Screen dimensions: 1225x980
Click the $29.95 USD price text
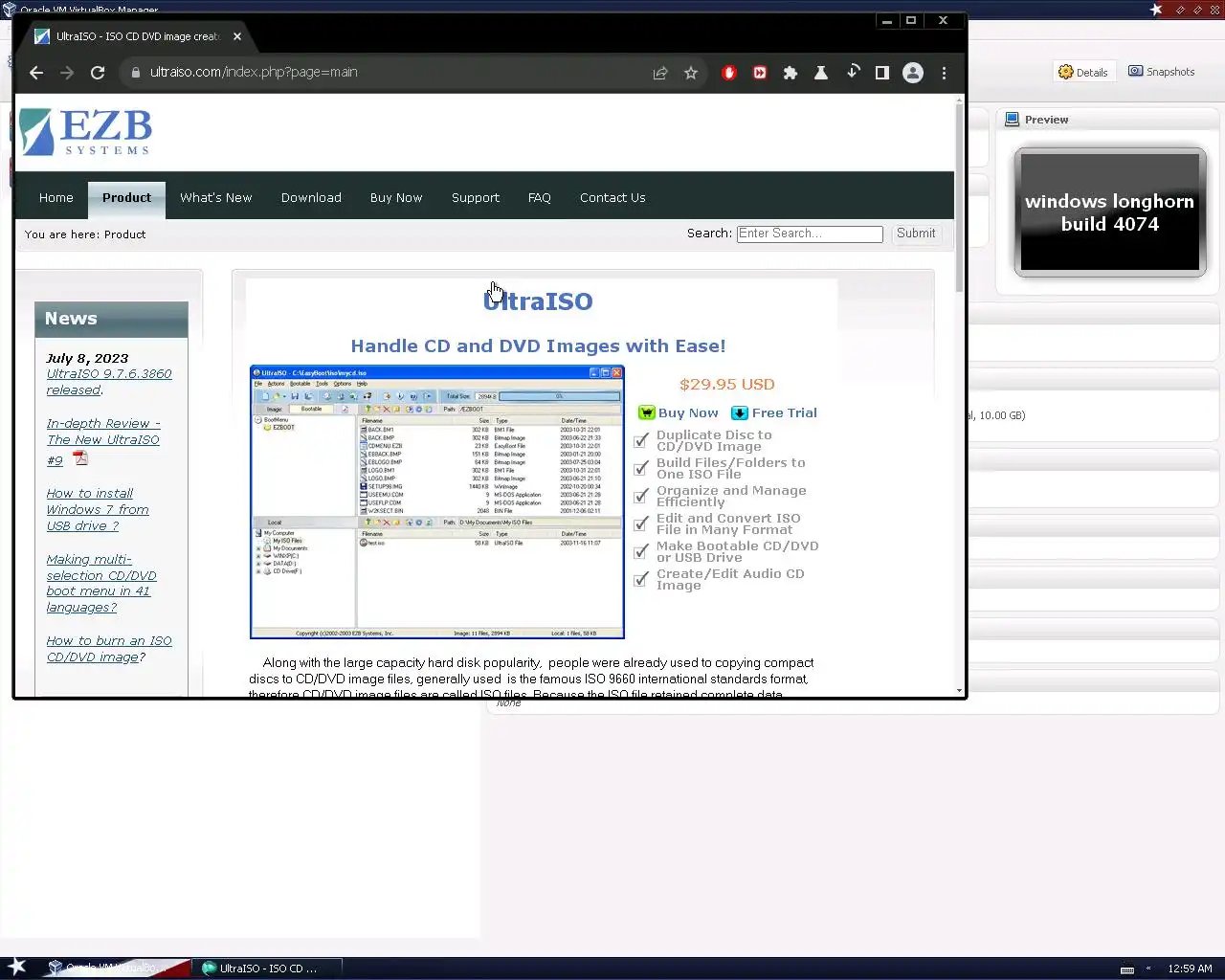727,385
